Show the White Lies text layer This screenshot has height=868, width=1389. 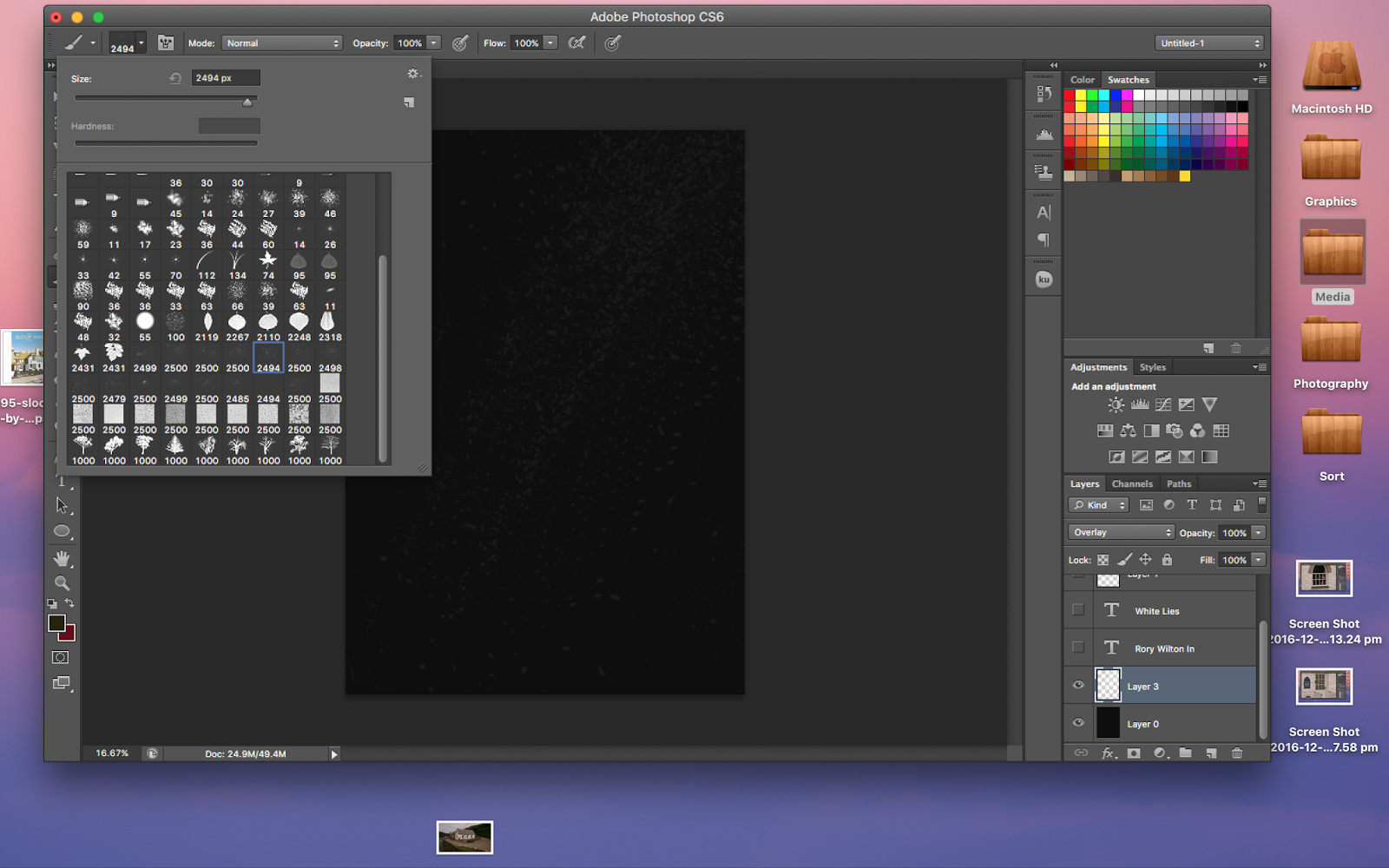tap(1078, 610)
